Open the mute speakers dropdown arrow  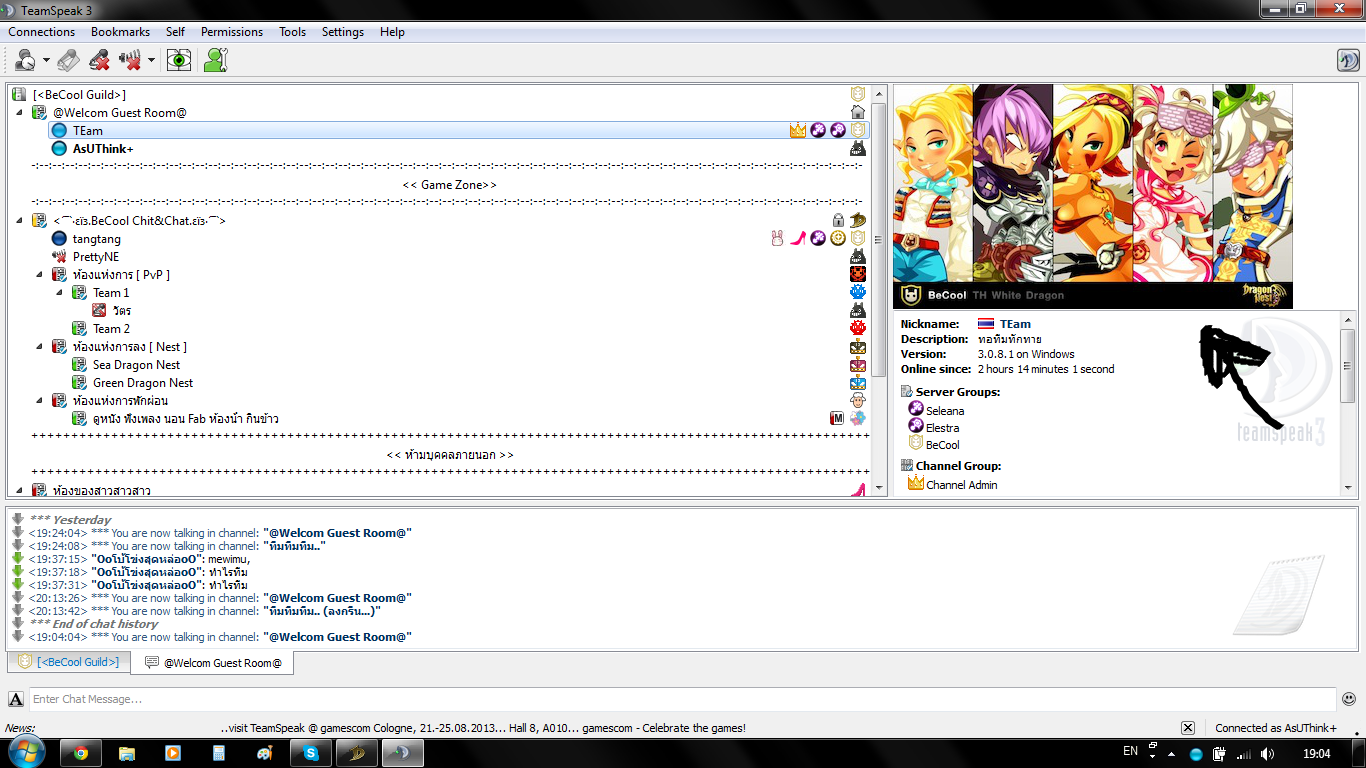[x=151, y=60]
